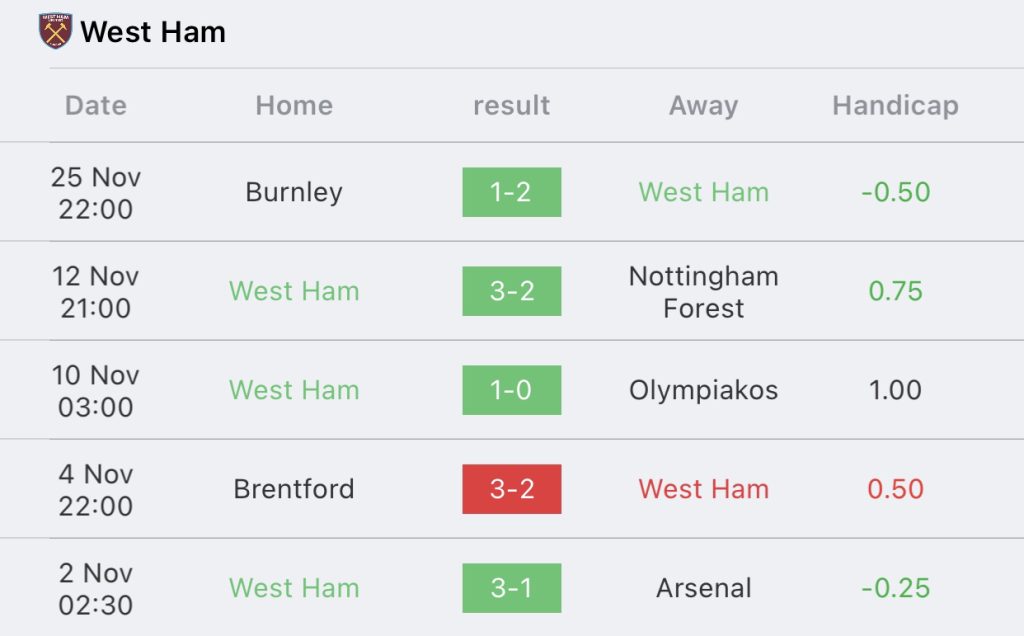This screenshot has height=636, width=1024.
Task: Open the 1-2 Burnley match result badge
Action: point(511,192)
